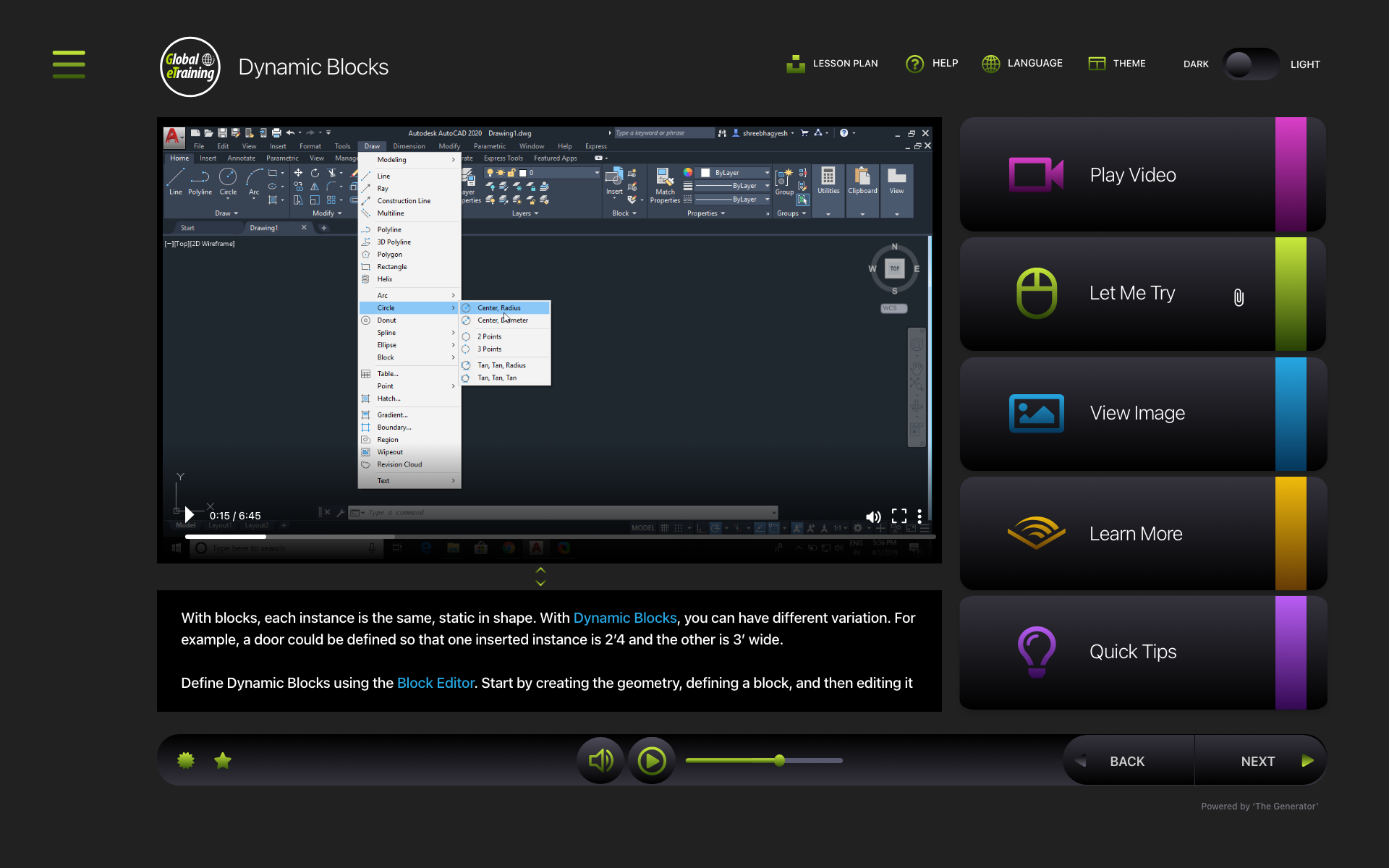Image resolution: width=1389 pixels, height=868 pixels.
Task: Open the Theme options
Action: [x=1117, y=64]
